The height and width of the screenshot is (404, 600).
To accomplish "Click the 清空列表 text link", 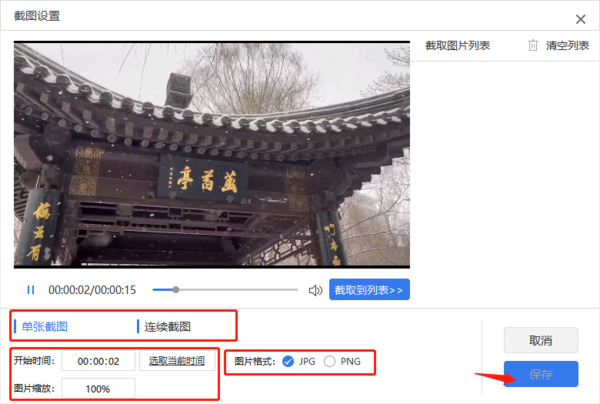I will [567, 46].
